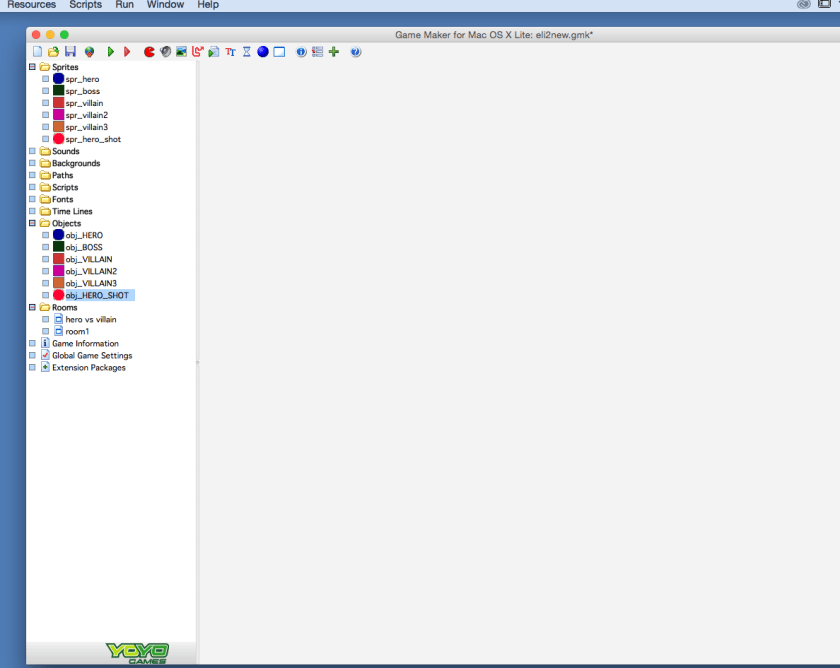
Task: Open the Window menu
Action: pos(165,5)
